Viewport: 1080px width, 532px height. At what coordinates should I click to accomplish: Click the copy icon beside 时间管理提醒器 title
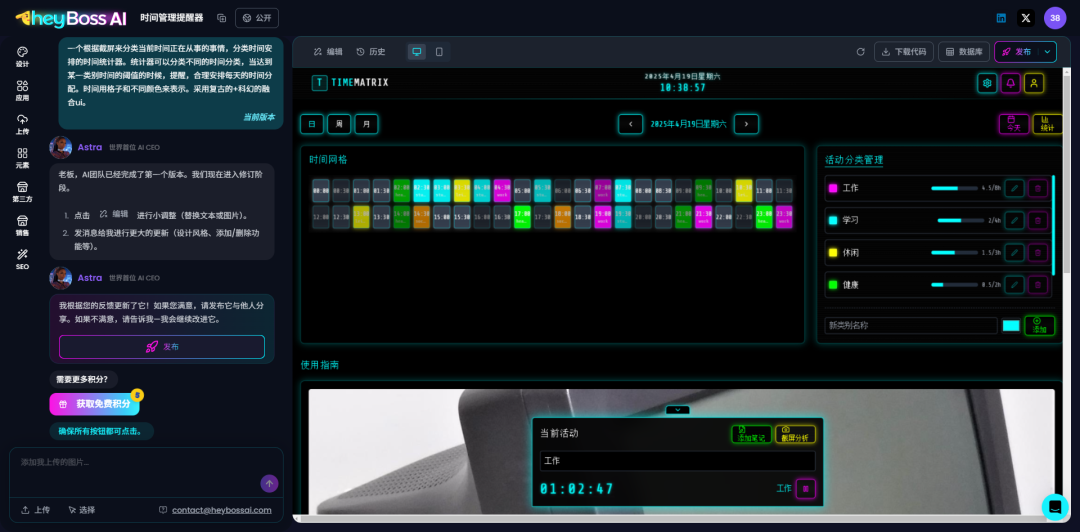point(221,18)
